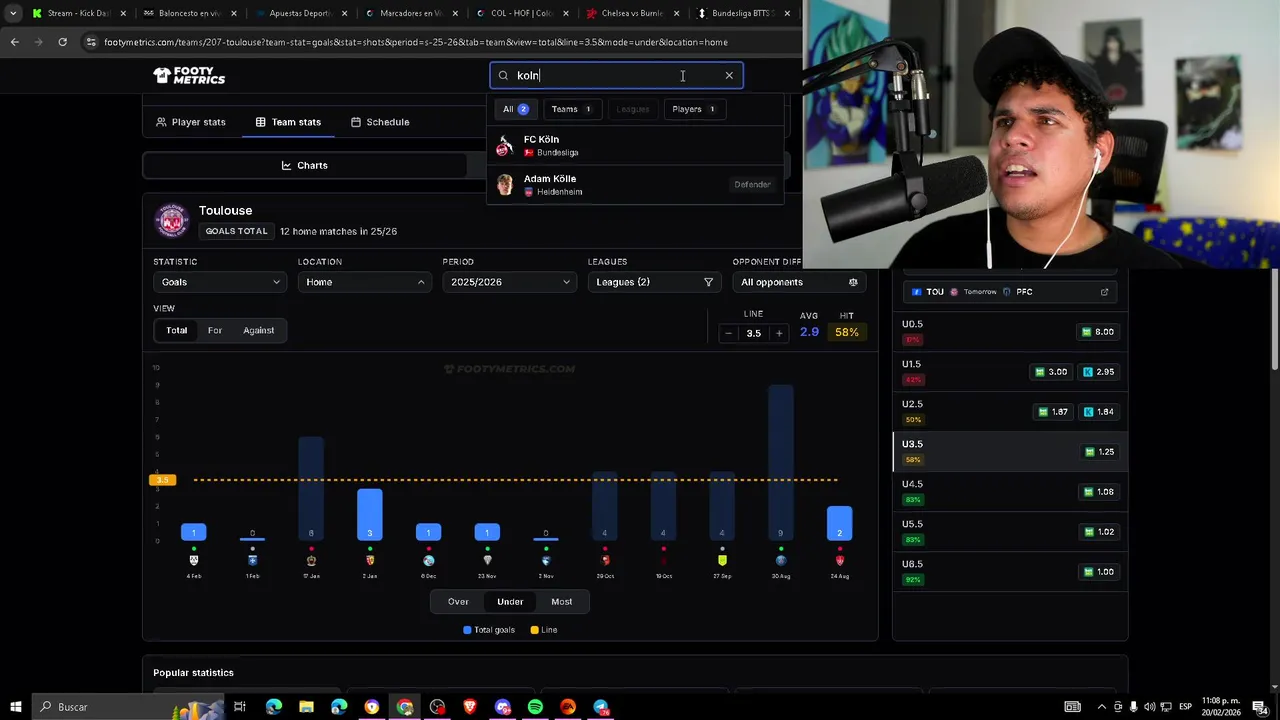
Task: Open the external link icon for TOU vs PFC
Action: 1104,292
